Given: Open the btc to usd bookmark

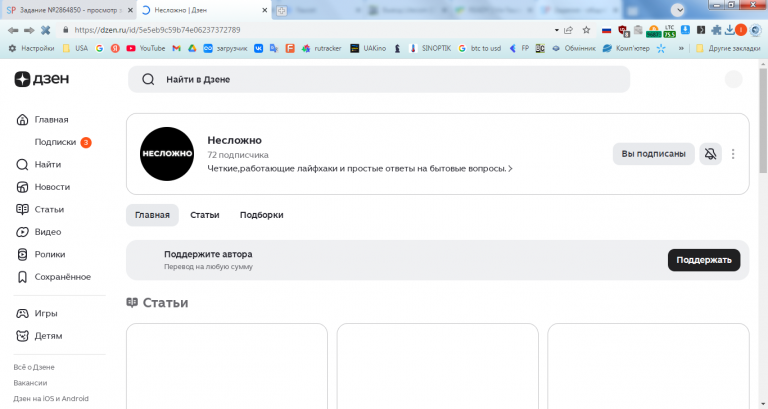Looking at the screenshot, I should (480, 48).
